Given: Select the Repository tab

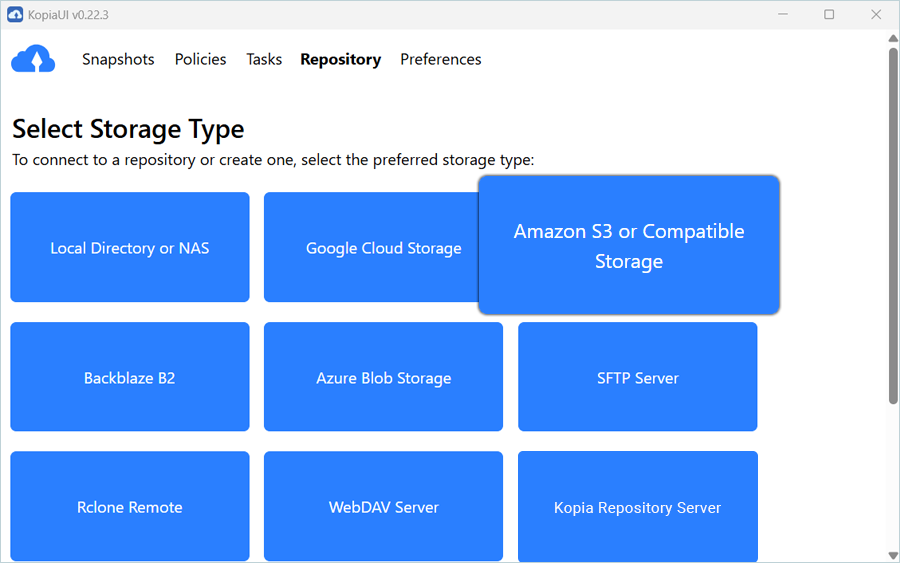Looking at the screenshot, I should (340, 60).
